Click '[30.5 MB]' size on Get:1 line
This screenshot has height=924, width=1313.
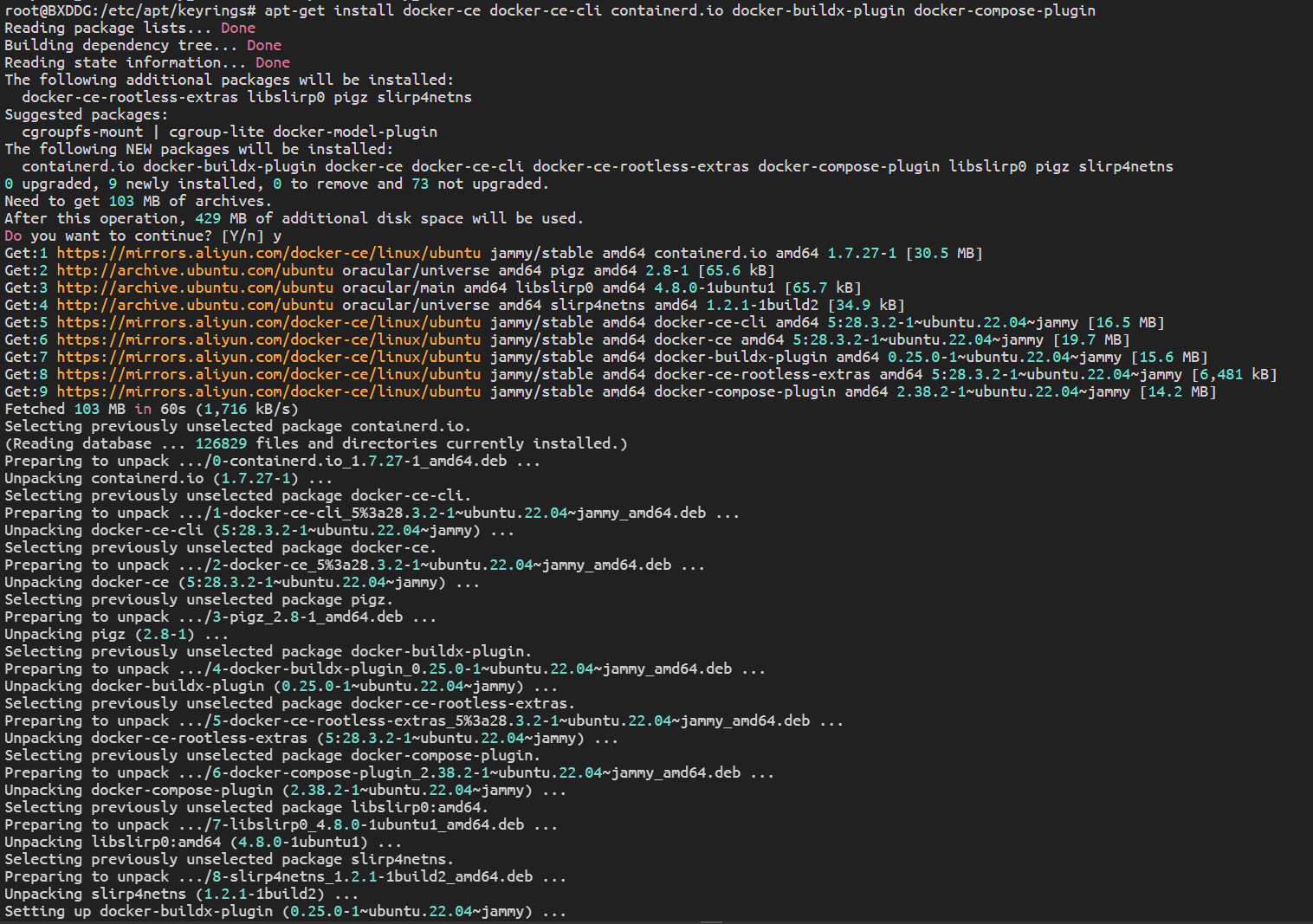[944, 253]
